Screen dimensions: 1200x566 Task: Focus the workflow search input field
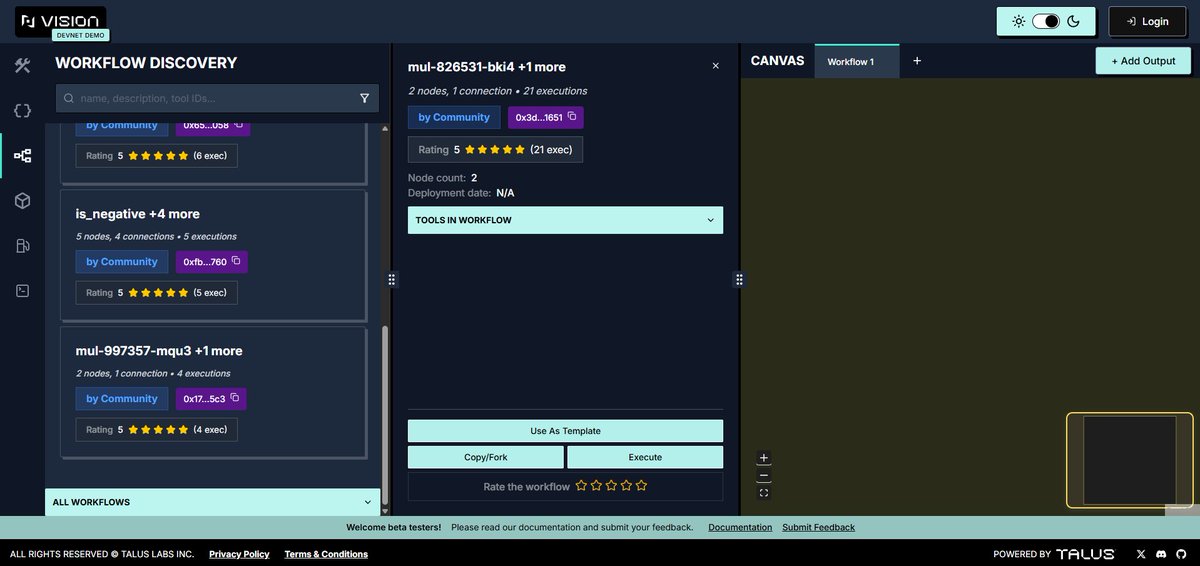[x=215, y=98]
